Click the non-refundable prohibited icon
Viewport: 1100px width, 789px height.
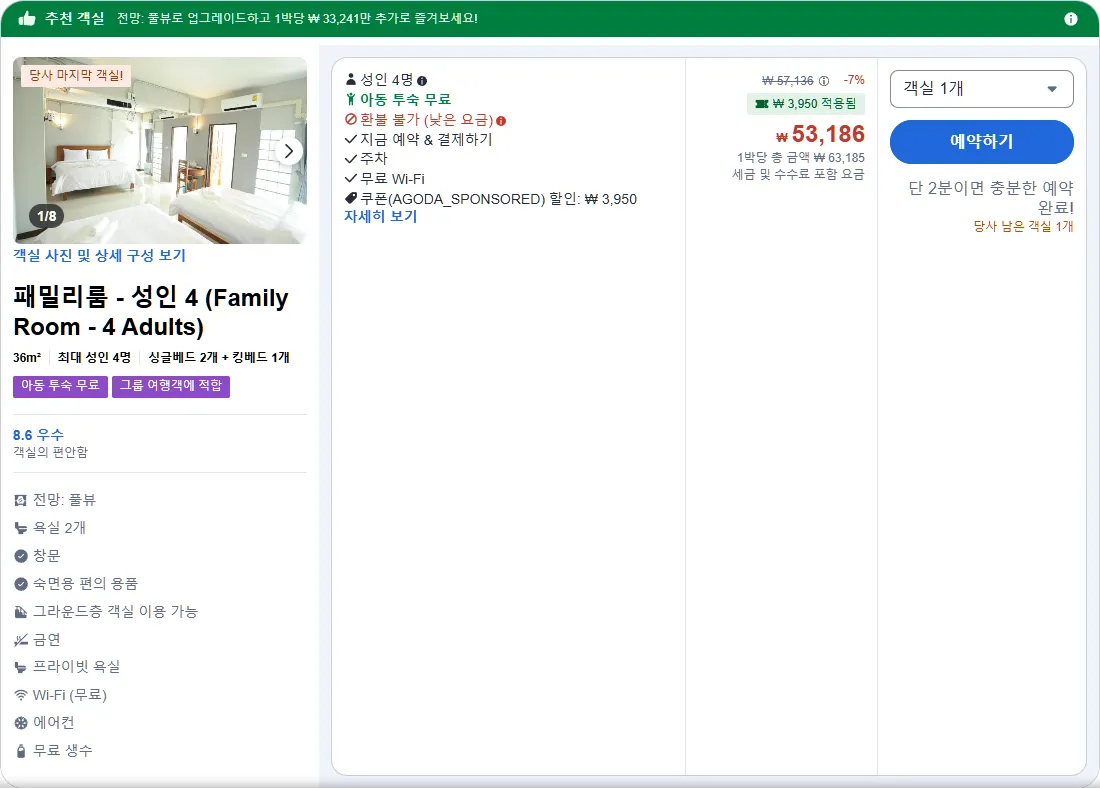(351, 120)
